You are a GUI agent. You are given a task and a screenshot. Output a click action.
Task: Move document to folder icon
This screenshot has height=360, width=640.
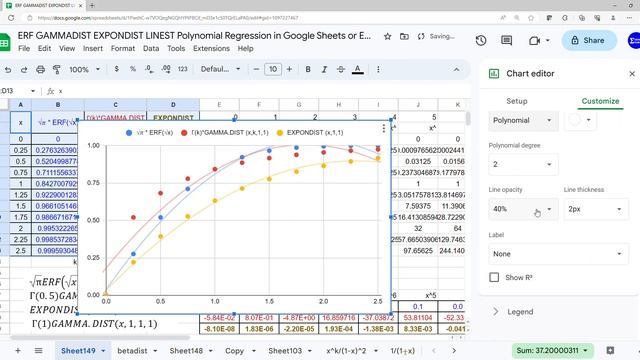click(404, 36)
